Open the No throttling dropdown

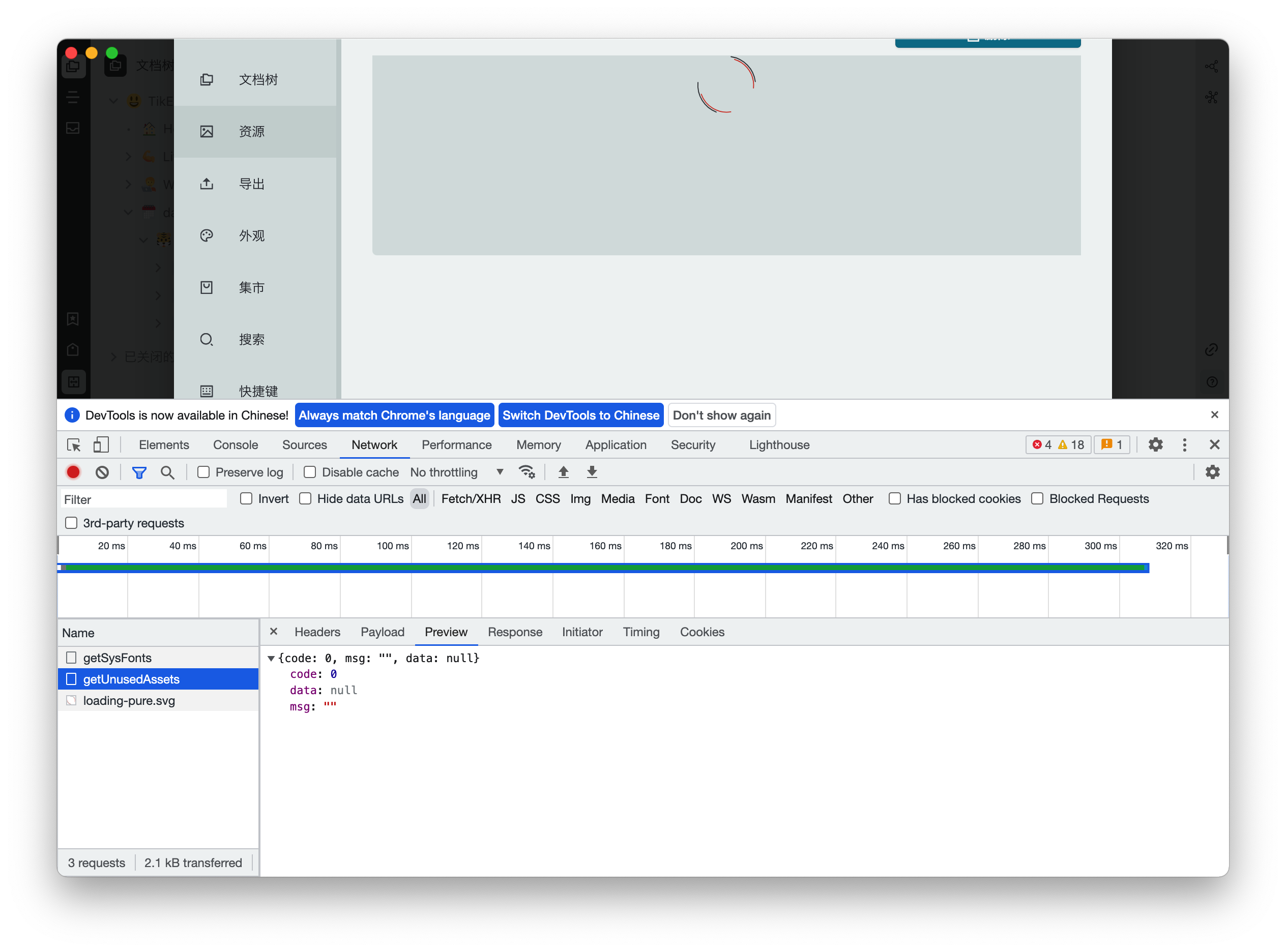coord(456,472)
